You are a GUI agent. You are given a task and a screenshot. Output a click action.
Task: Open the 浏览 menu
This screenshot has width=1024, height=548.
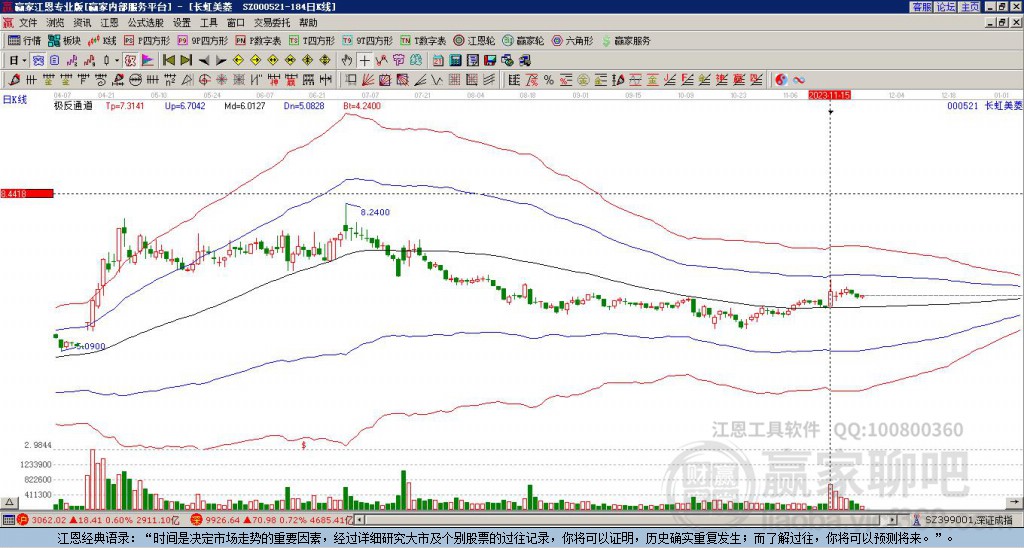[x=56, y=23]
